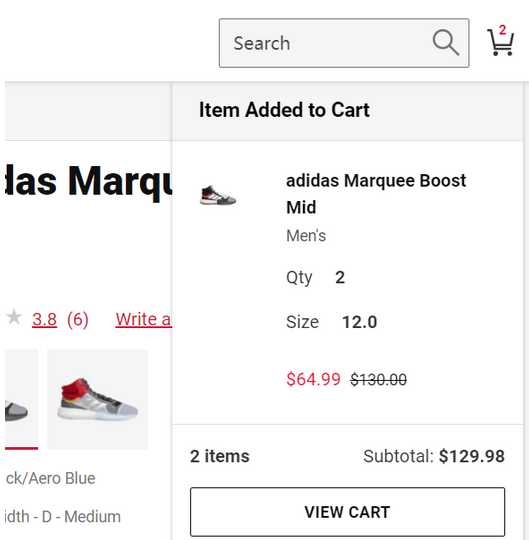
Task: Click the Width D Medium label
Action: [x=63, y=517]
